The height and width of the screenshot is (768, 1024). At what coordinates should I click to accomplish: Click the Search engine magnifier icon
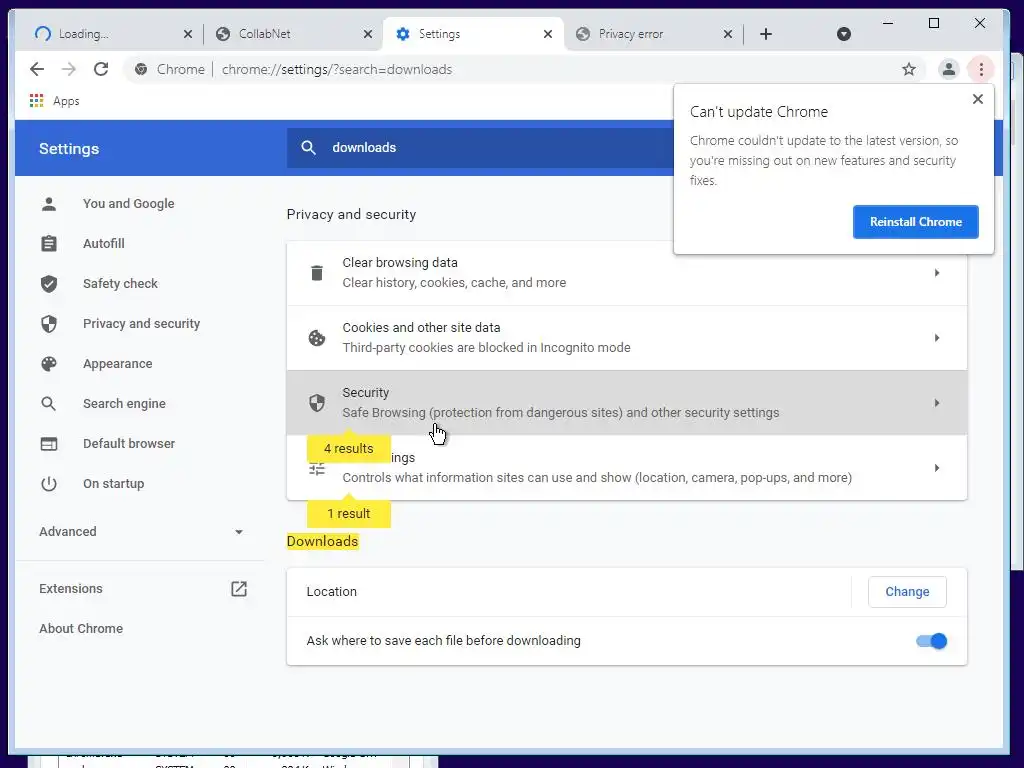[x=49, y=404]
